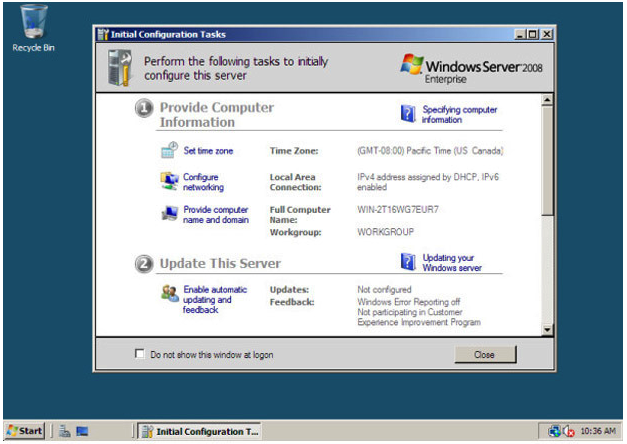Click the server icon in dialog header
The image size is (627, 444).
coord(120,68)
